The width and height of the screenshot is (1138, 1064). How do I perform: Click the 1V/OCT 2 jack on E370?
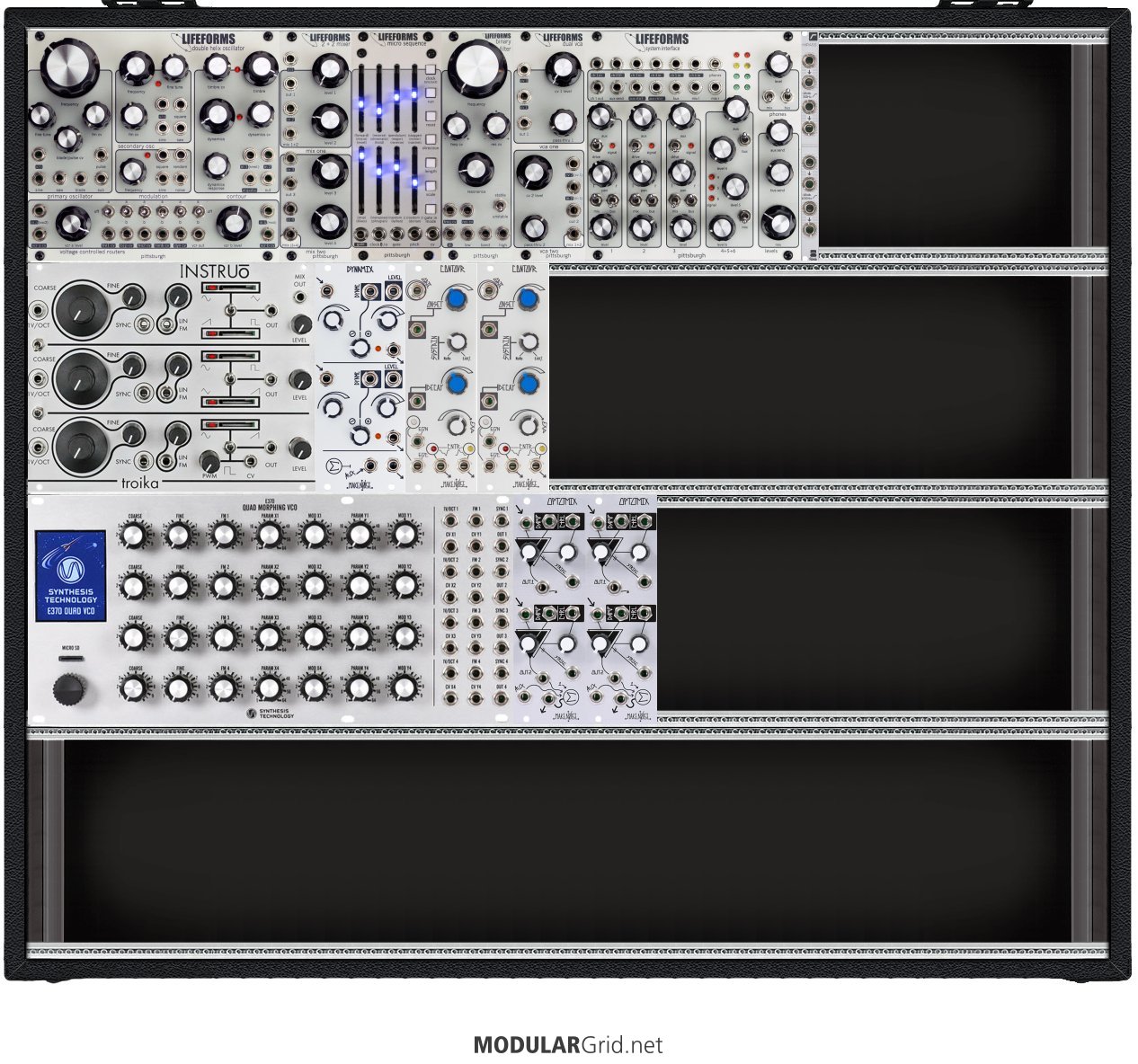tap(450, 571)
